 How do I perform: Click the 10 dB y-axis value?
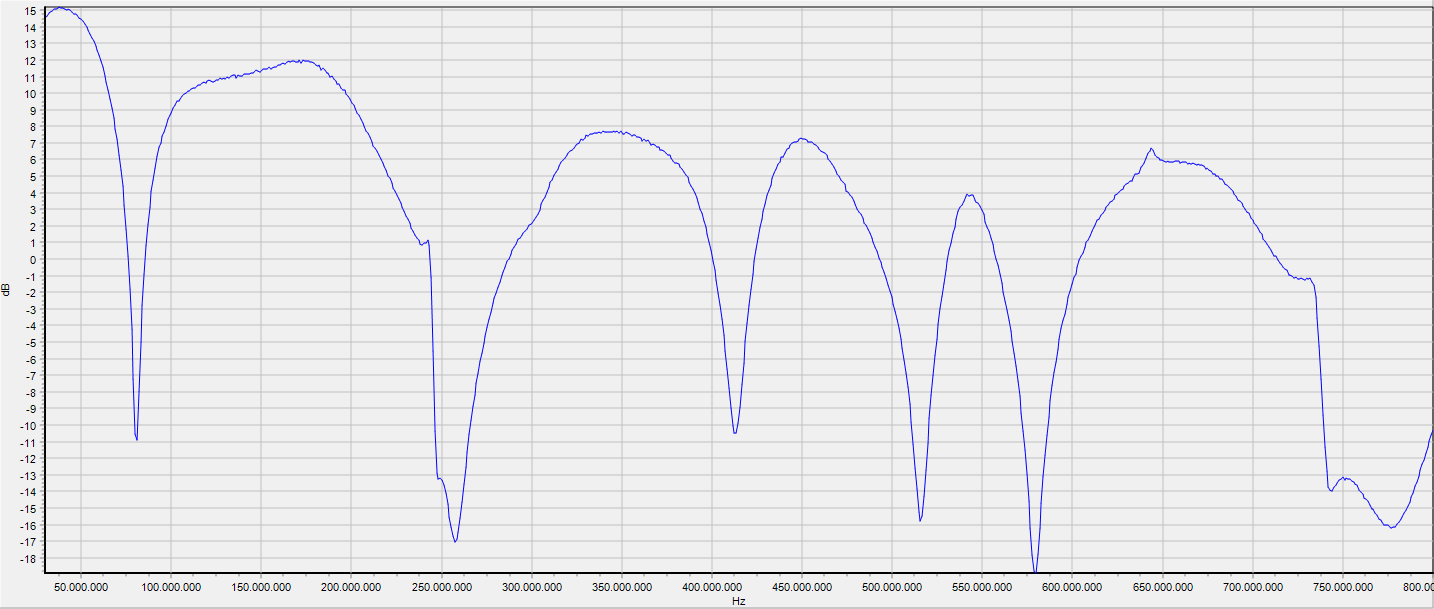pyautogui.click(x=31, y=94)
